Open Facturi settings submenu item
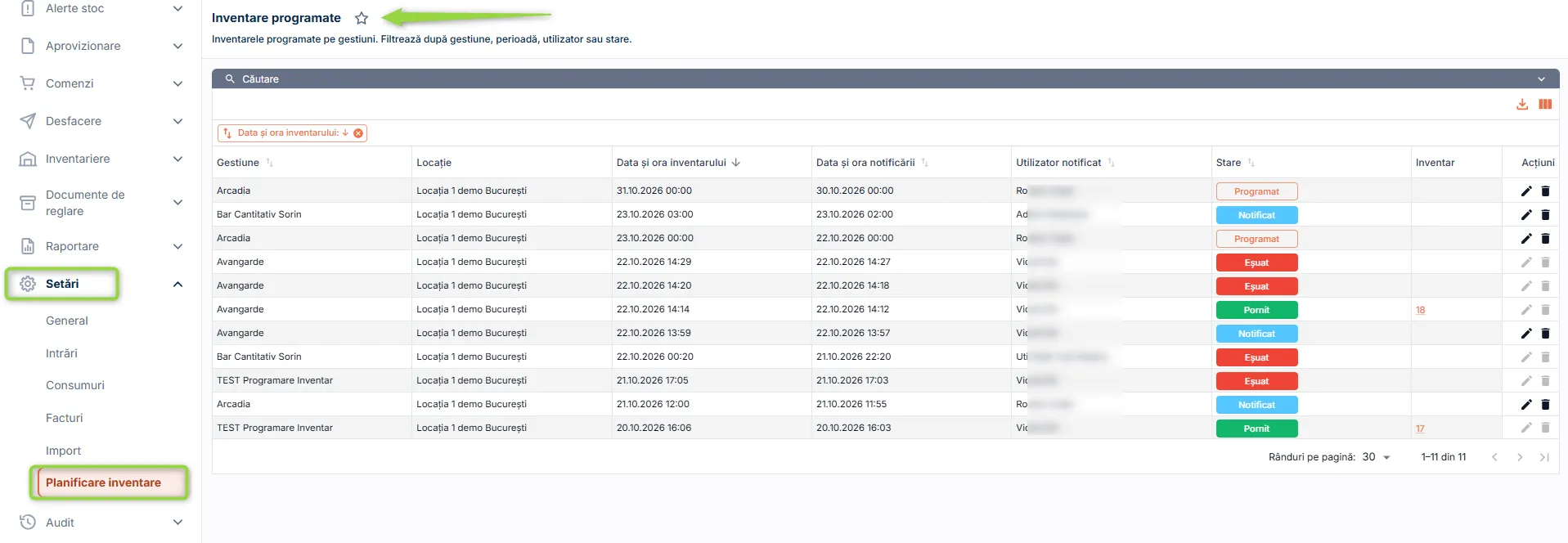 (65, 418)
